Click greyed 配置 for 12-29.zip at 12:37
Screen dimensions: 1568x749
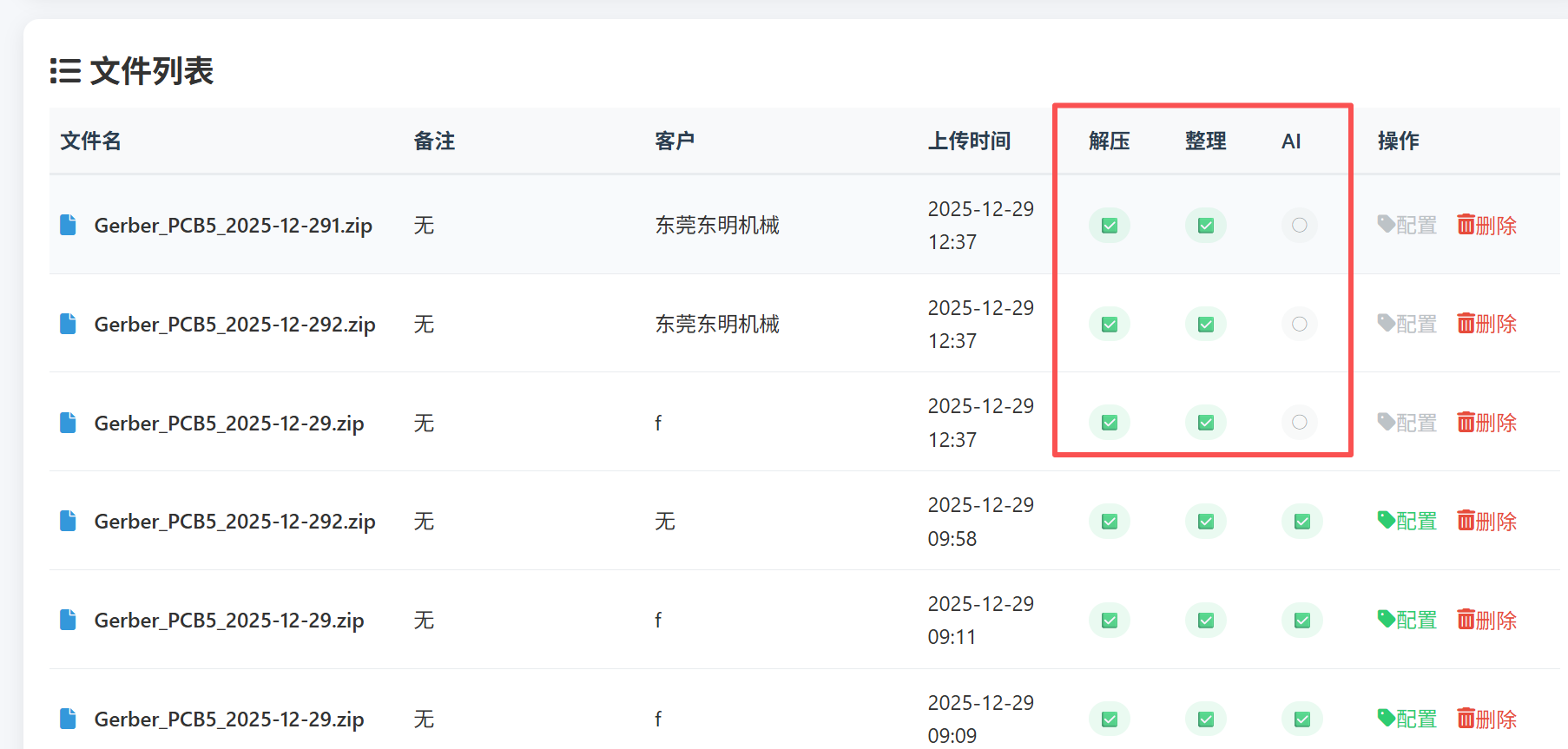pos(1407,423)
